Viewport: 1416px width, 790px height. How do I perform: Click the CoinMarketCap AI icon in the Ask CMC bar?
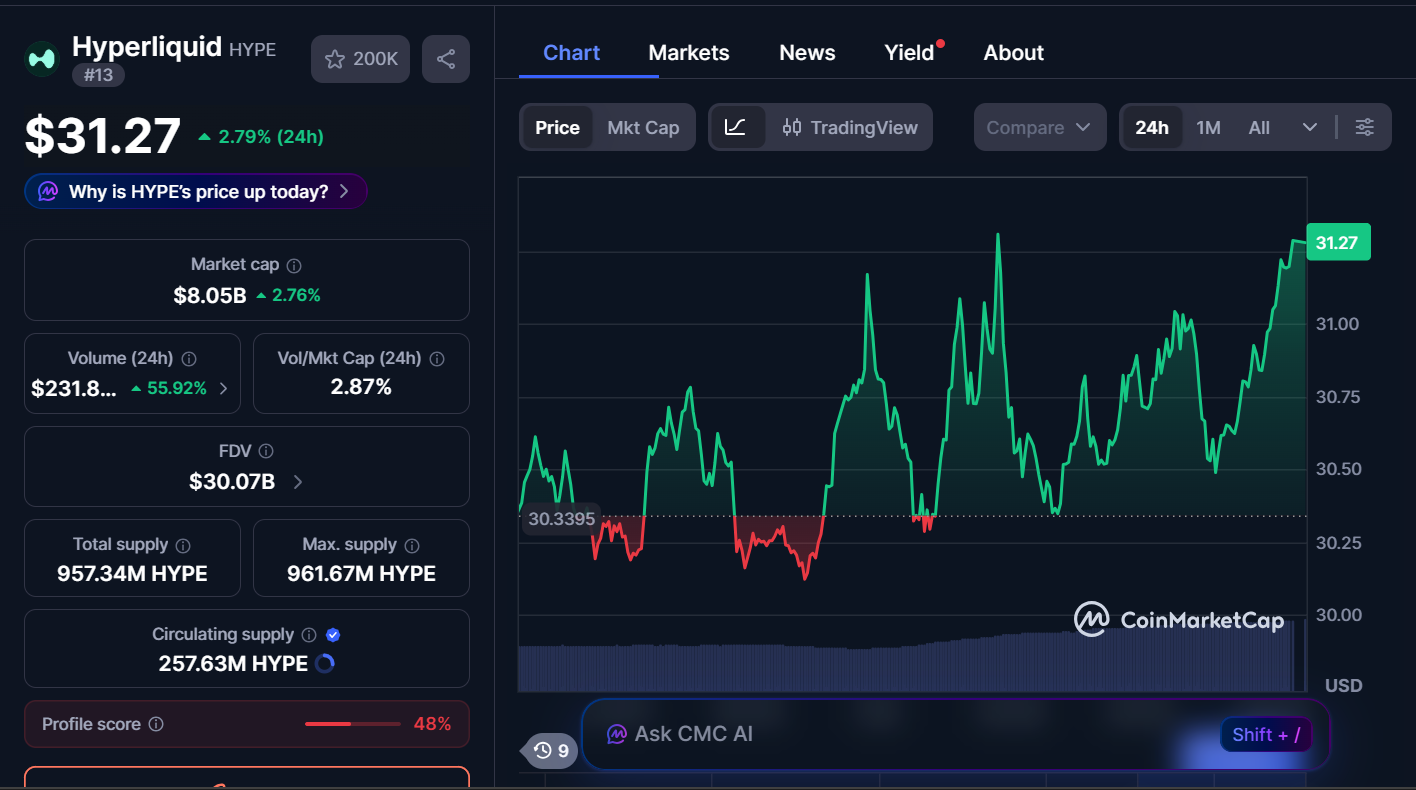point(615,733)
